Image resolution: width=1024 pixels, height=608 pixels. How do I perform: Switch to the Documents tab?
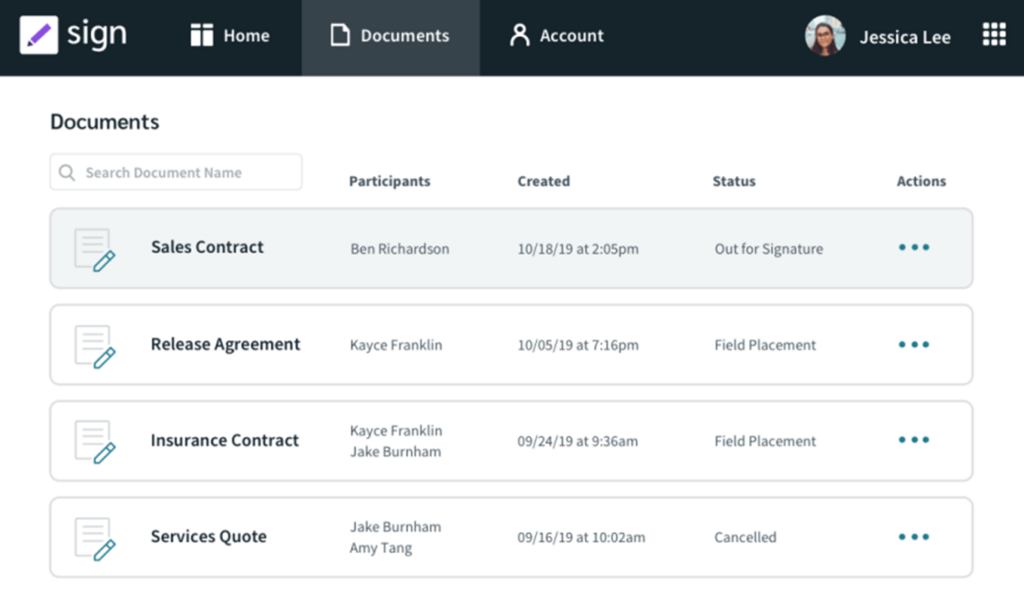click(x=390, y=36)
